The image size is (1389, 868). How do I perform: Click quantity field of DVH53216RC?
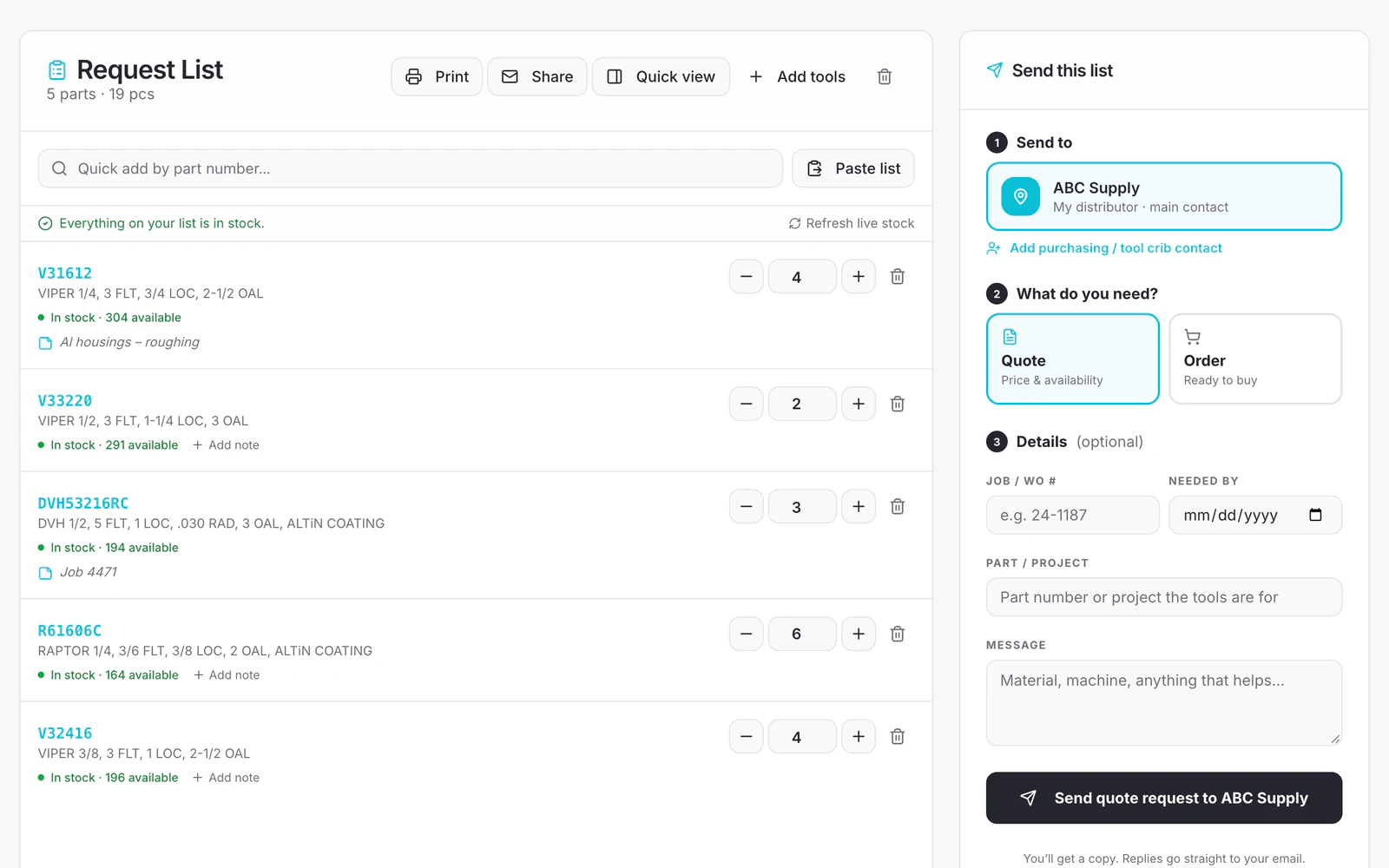[x=802, y=506]
